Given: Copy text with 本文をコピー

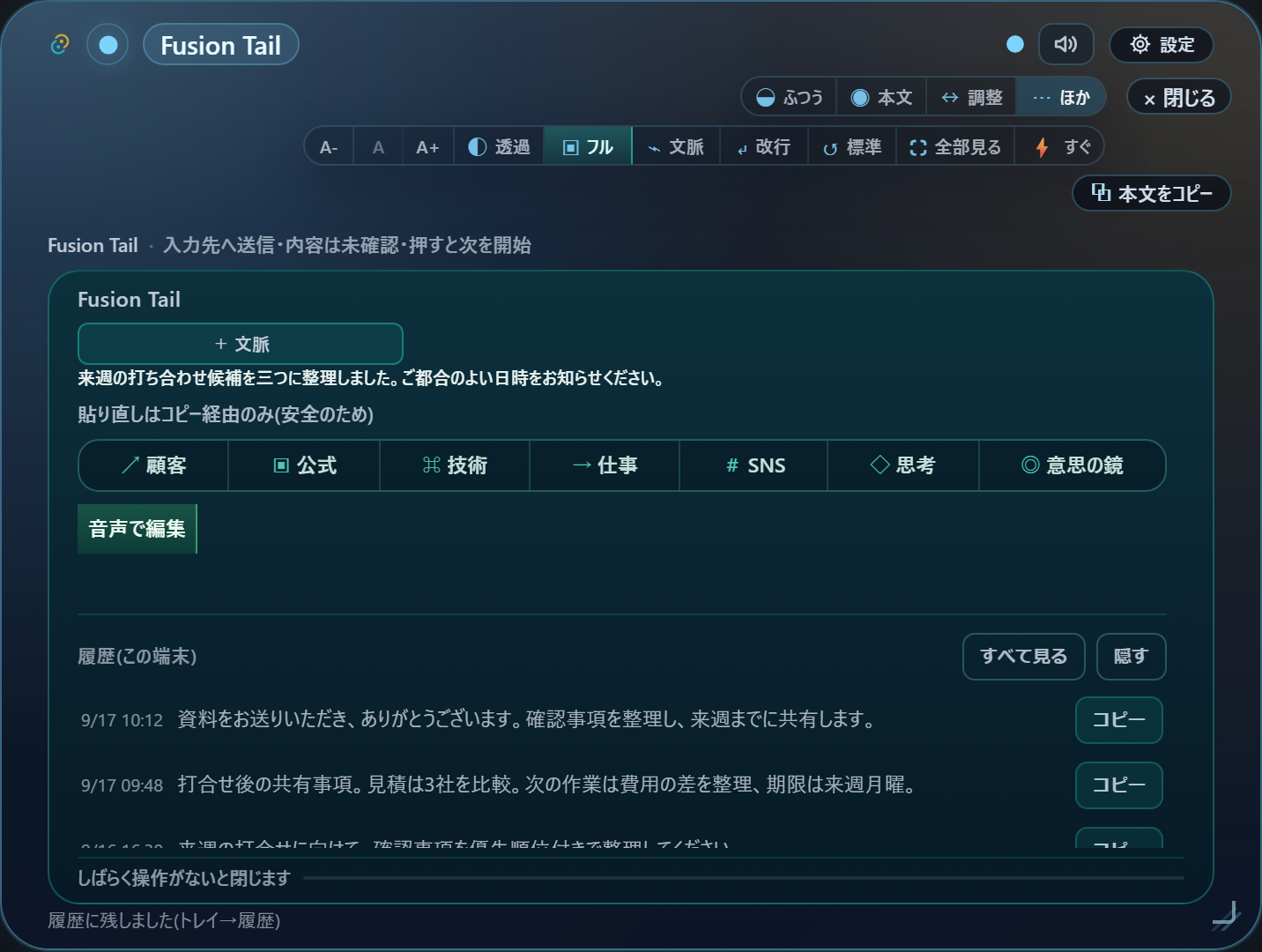Looking at the screenshot, I should pos(1151,193).
